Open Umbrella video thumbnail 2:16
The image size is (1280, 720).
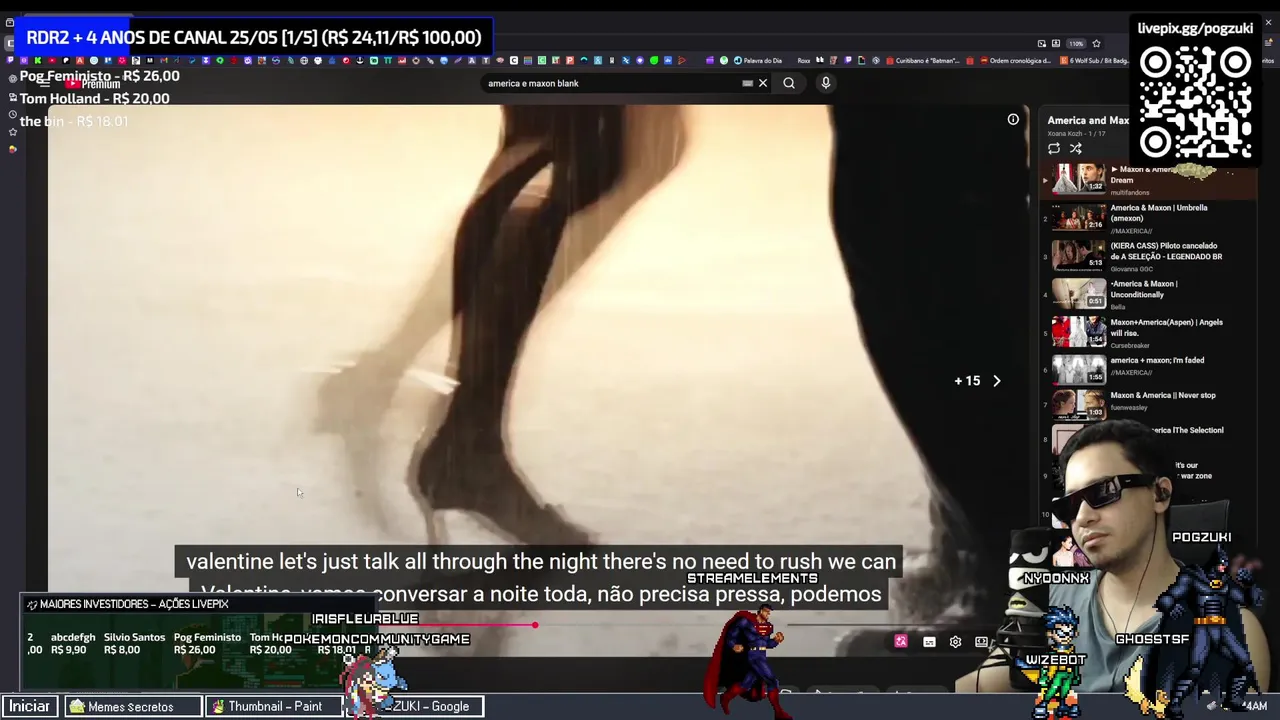click(x=1078, y=217)
